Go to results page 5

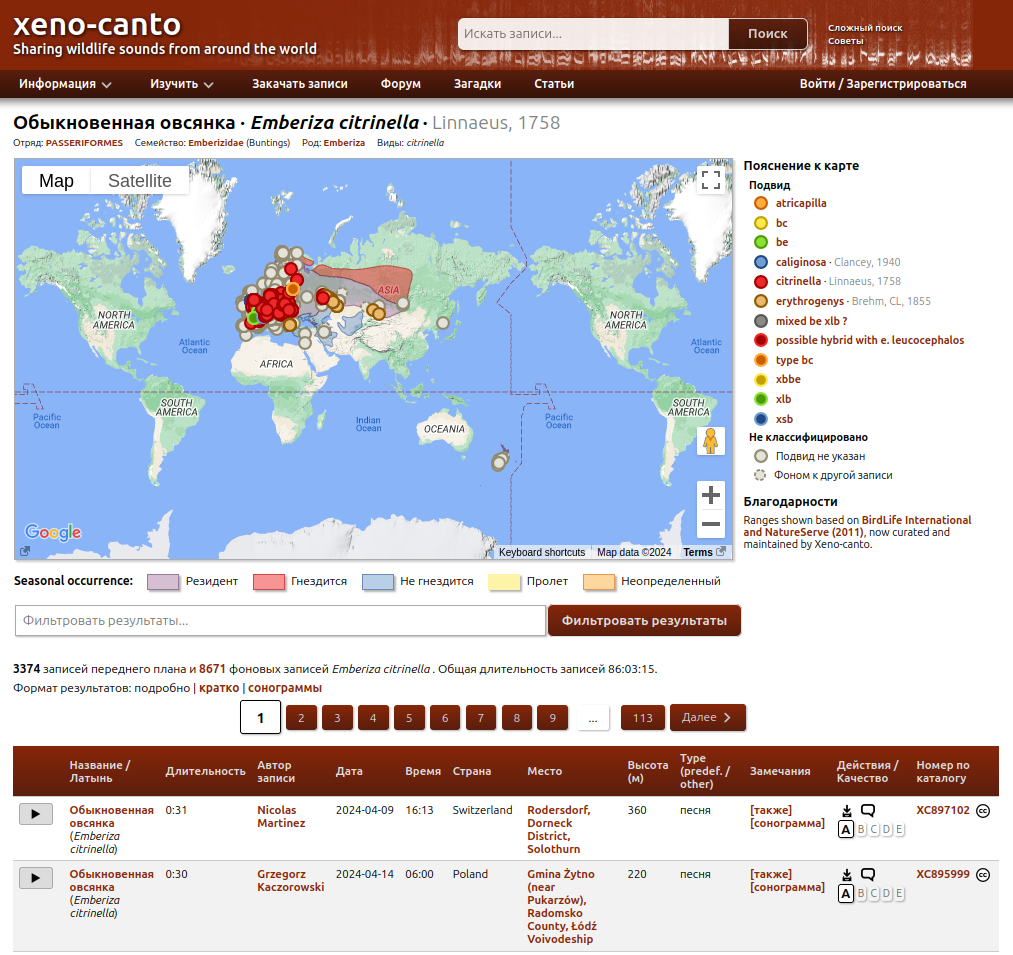click(409, 718)
